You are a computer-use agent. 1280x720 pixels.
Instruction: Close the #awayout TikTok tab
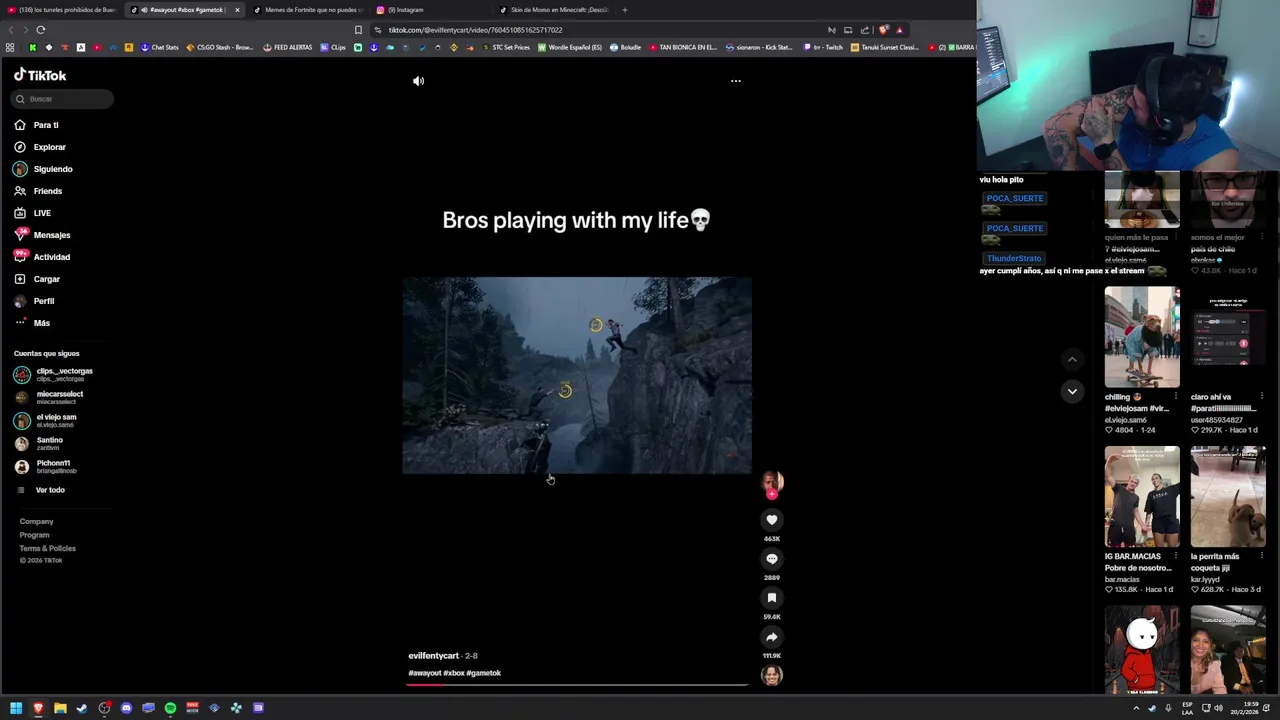tap(237, 10)
